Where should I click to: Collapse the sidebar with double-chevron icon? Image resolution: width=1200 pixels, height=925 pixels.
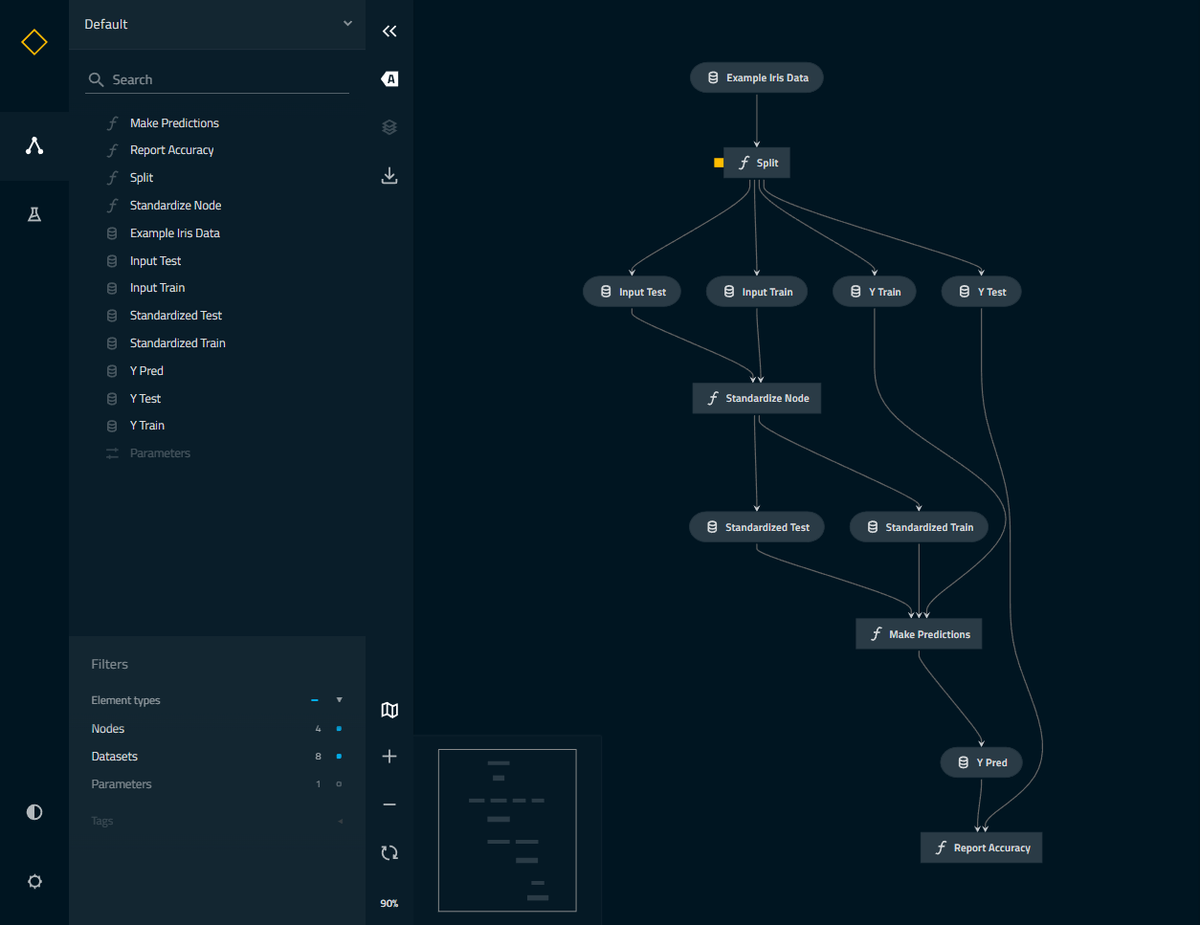(390, 31)
